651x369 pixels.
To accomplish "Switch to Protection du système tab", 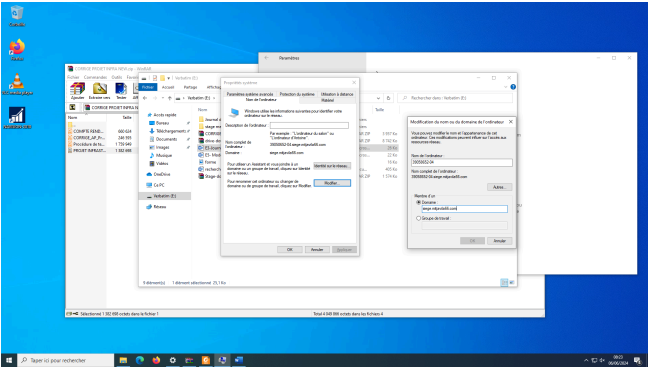I will coord(297,94).
